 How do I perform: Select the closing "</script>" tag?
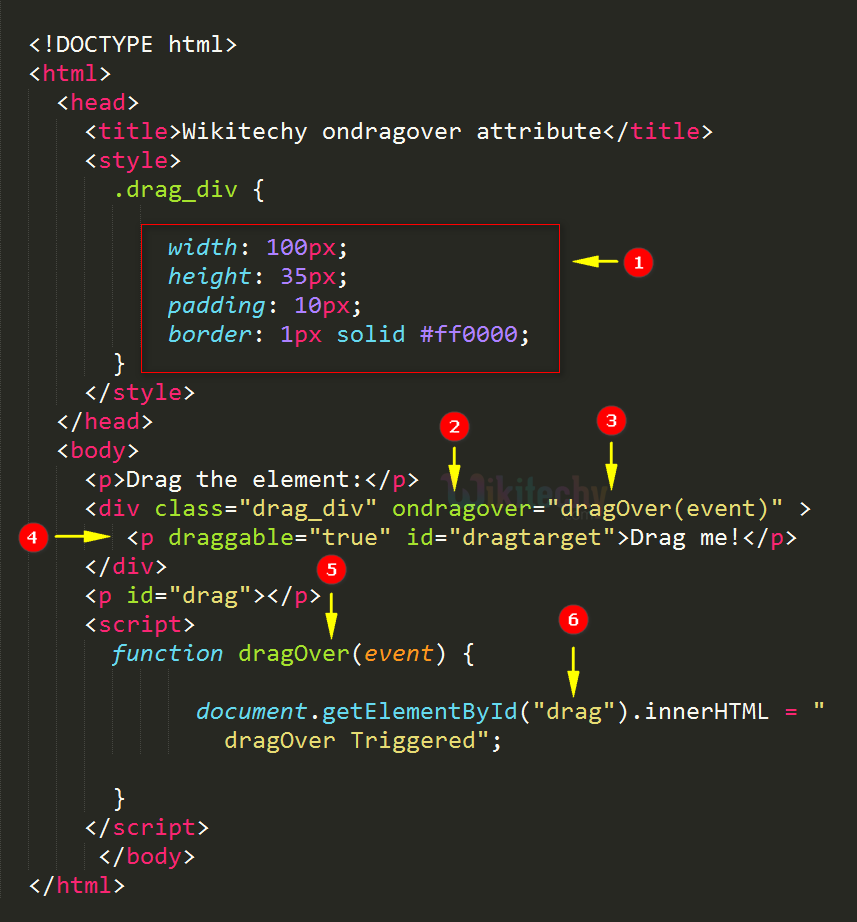(147, 827)
